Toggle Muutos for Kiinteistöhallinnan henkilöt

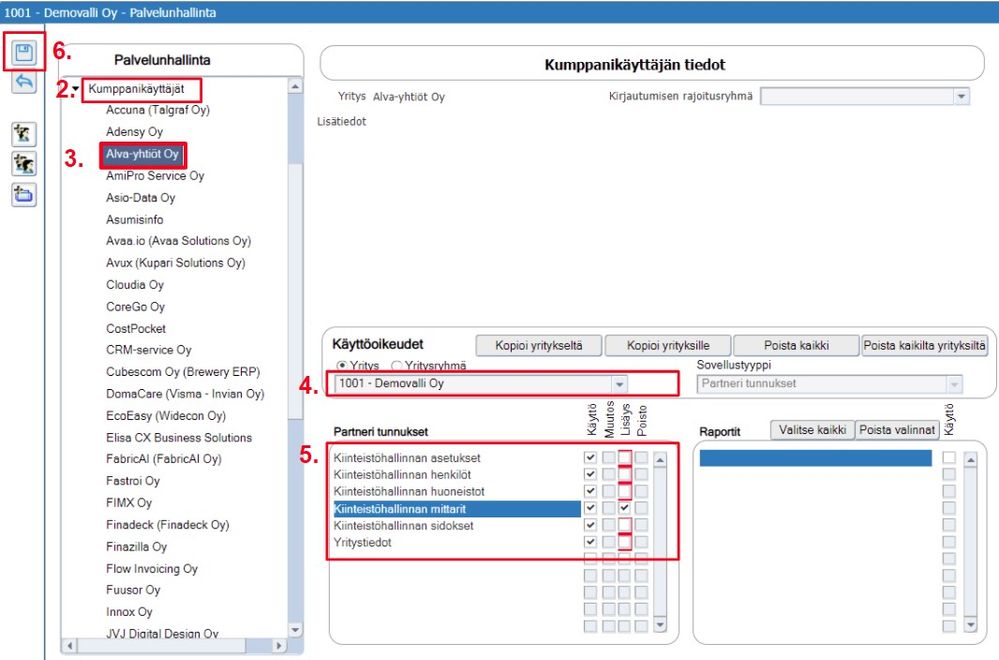click(608, 474)
